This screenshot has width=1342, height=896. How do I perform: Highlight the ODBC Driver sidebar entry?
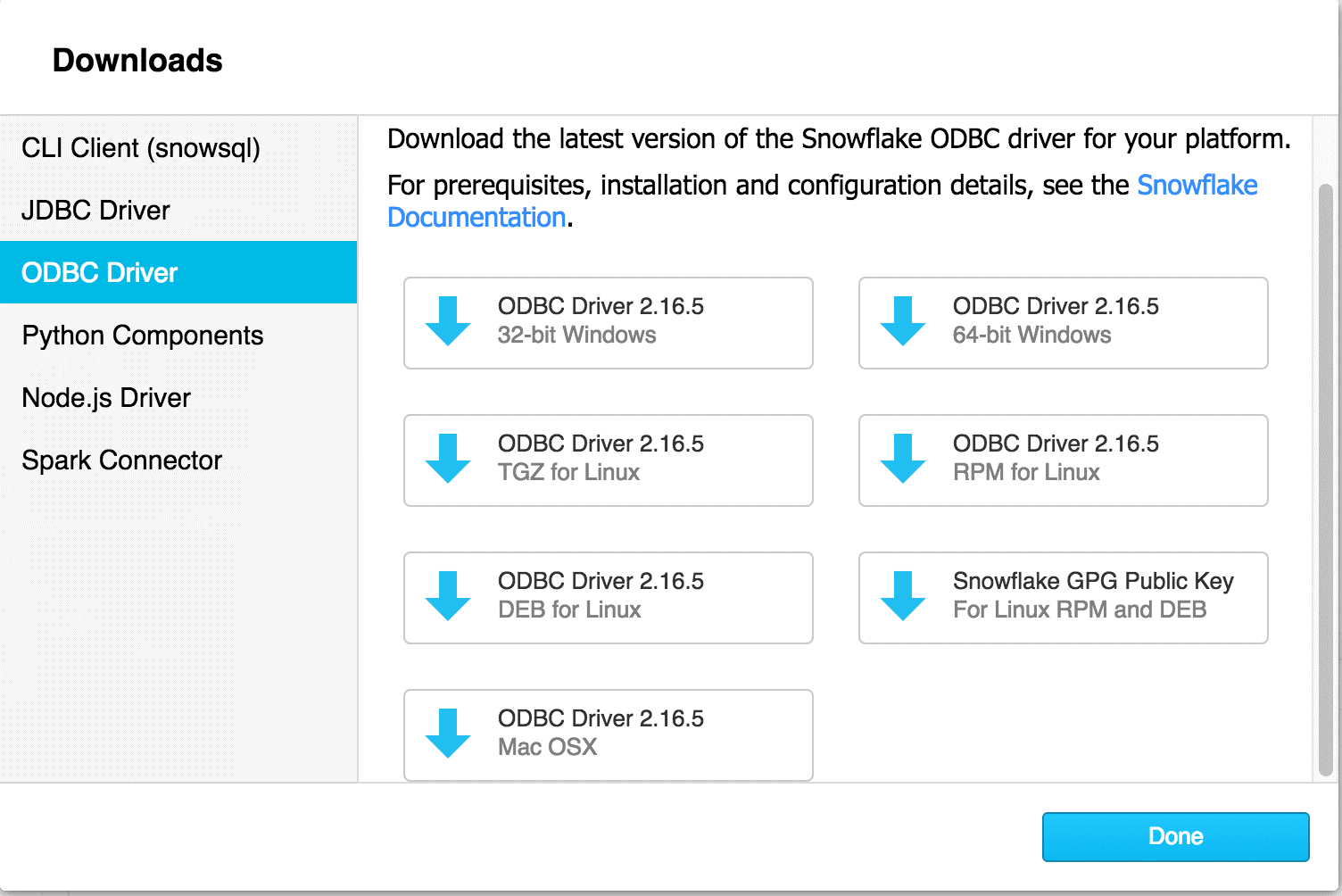99,272
